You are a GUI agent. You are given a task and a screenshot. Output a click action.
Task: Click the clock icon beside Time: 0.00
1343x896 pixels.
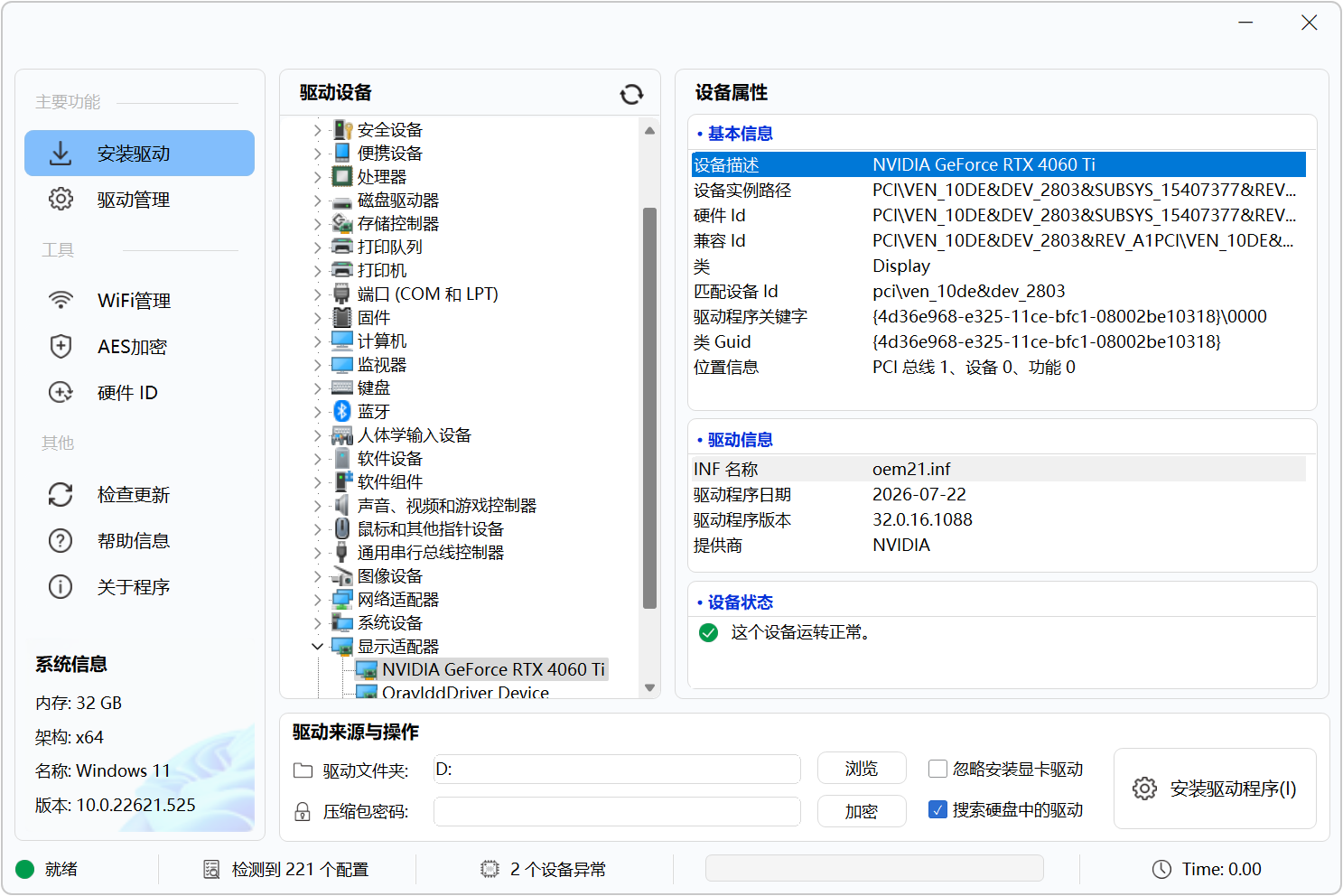[1161, 869]
